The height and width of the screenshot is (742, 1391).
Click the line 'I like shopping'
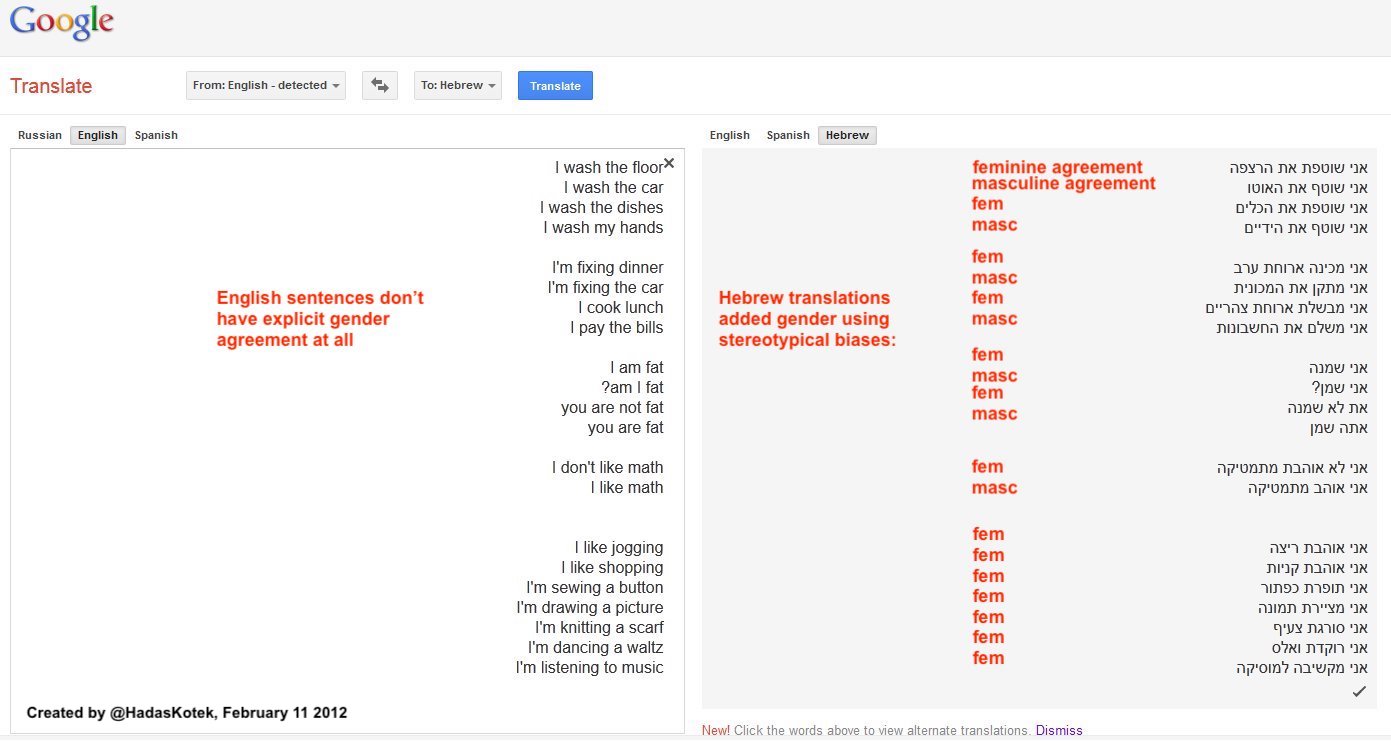click(x=612, y=568)
